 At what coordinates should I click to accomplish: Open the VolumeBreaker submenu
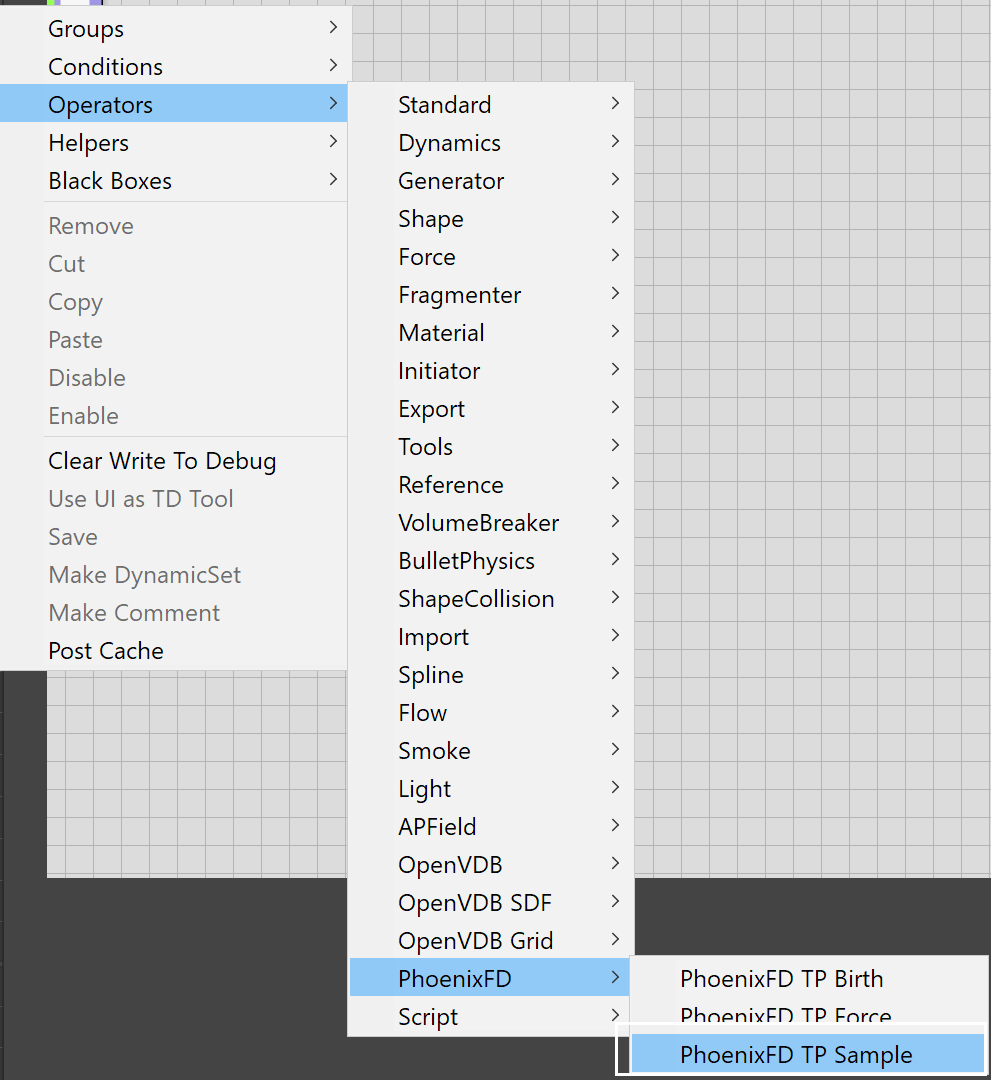[490, 523]
